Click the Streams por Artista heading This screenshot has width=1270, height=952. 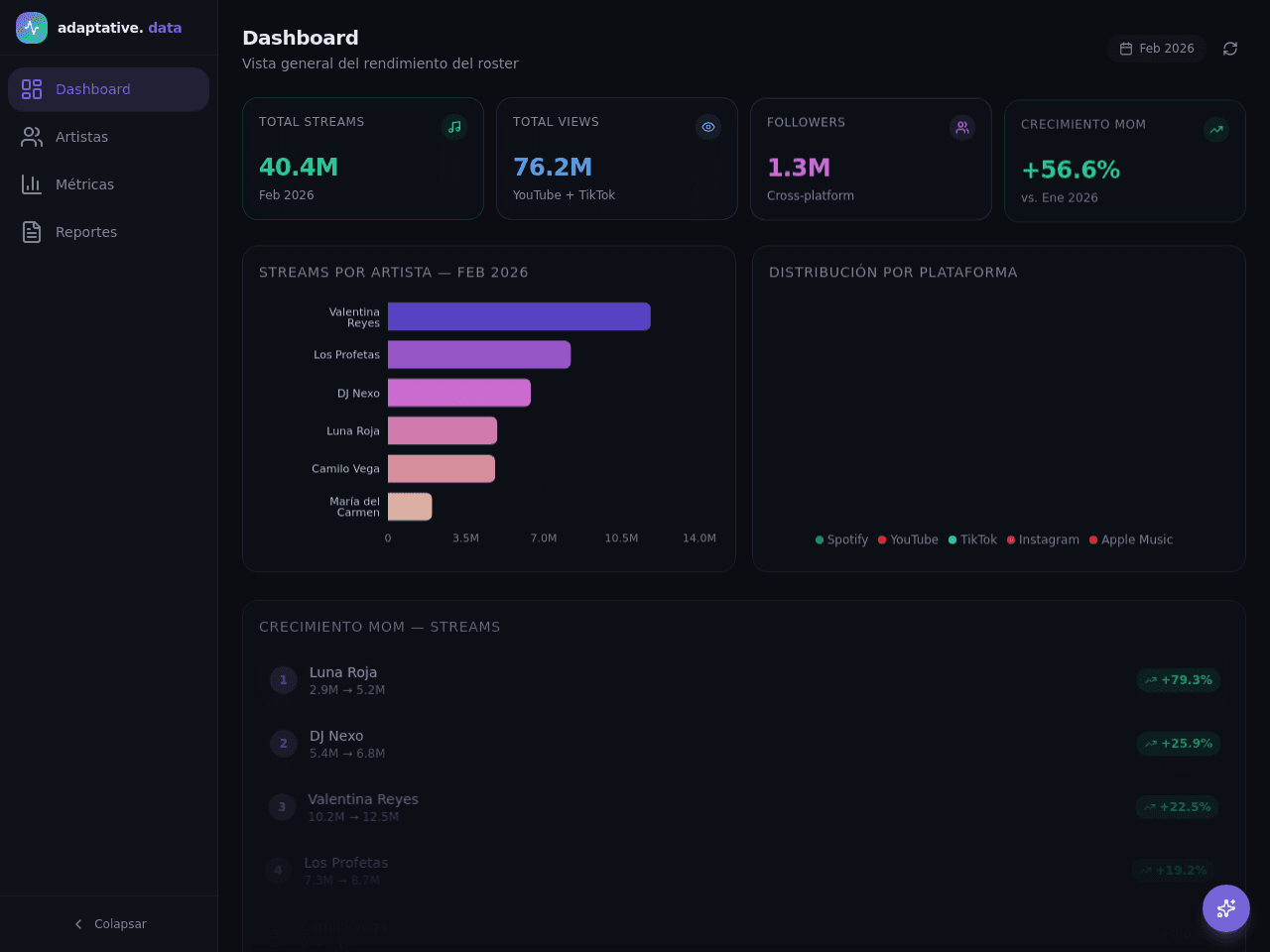(394, 273)
